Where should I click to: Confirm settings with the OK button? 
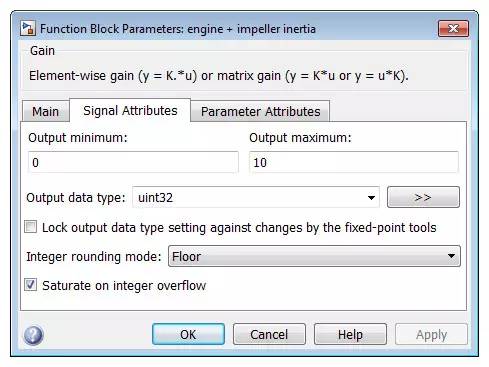[x=188, y=334]
